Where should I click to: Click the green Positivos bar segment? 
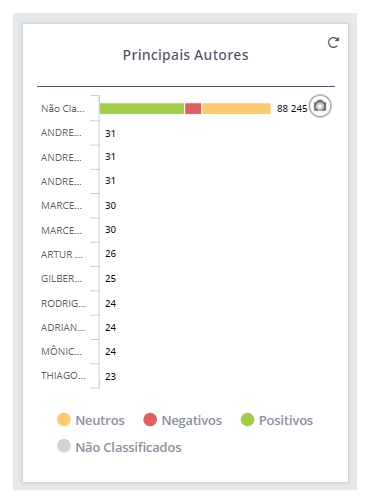142,109
